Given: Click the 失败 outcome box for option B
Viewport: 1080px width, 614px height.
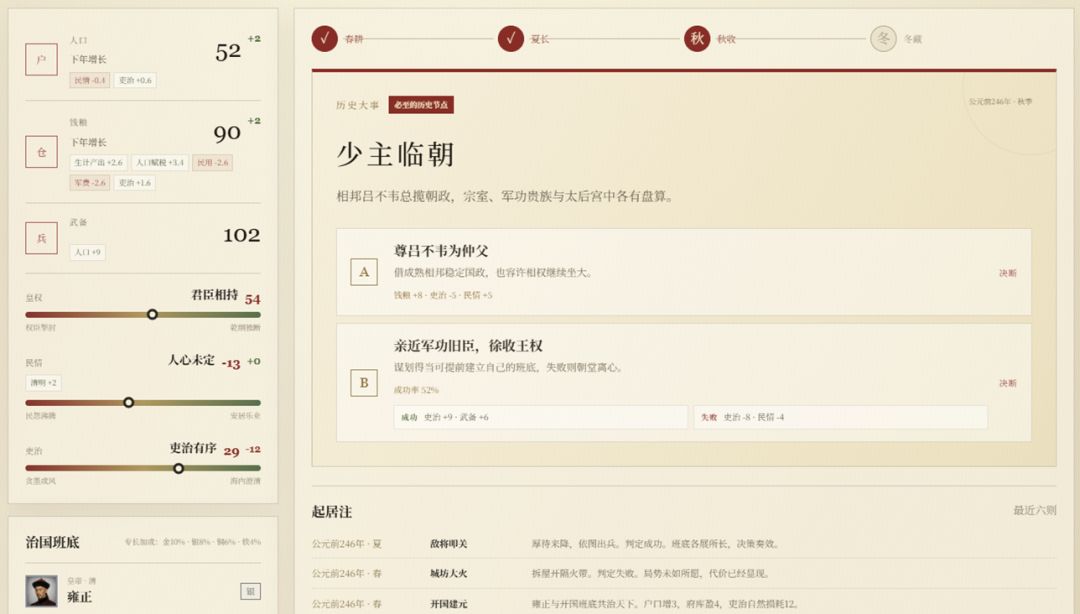Looking at the screenshot, I should pos(840,417).
